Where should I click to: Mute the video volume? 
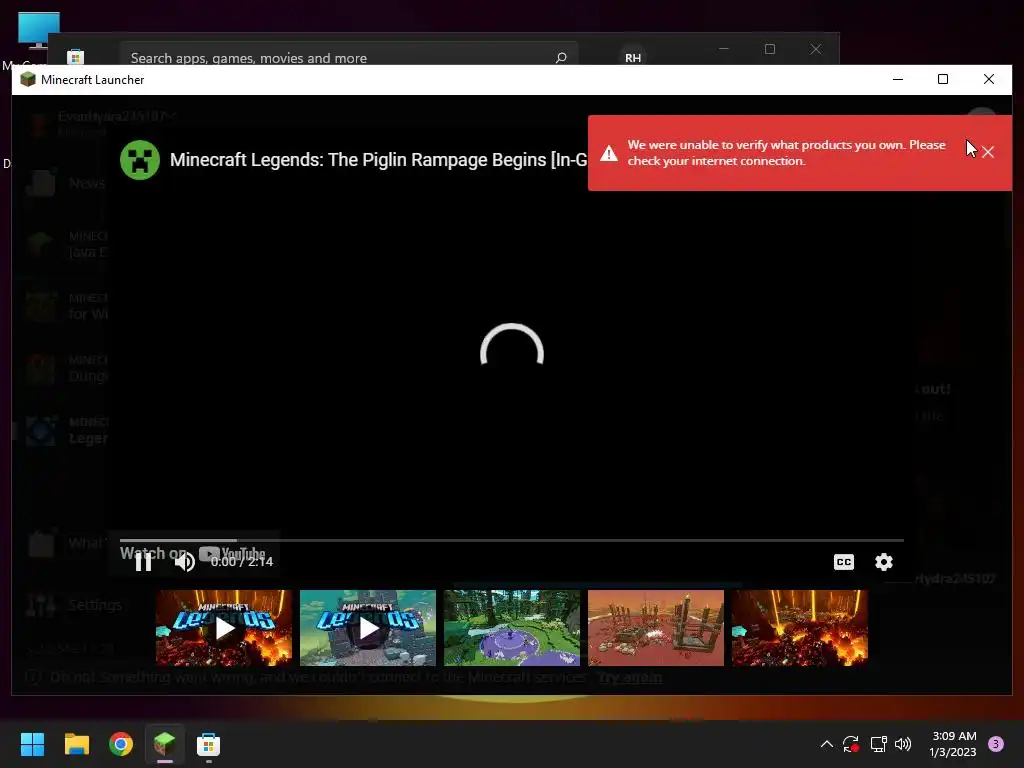[185, 562]
